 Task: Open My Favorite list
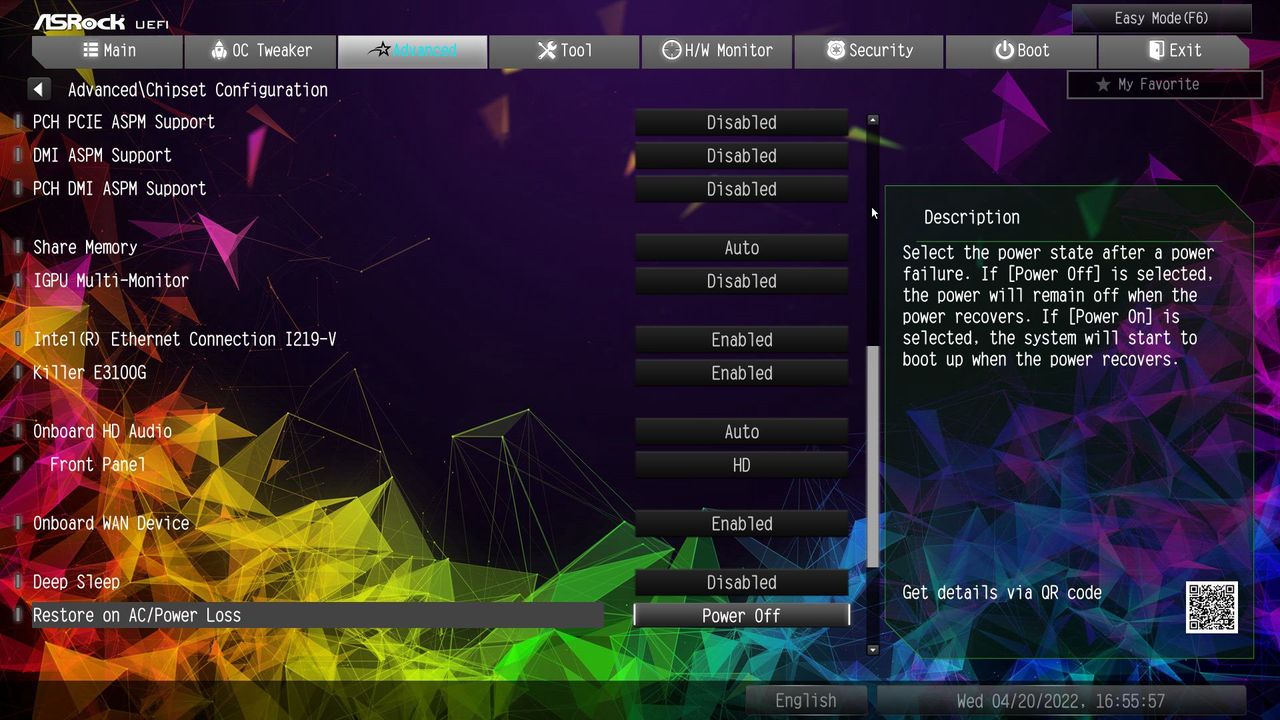pyautogui.click(x=1165, y=85)
